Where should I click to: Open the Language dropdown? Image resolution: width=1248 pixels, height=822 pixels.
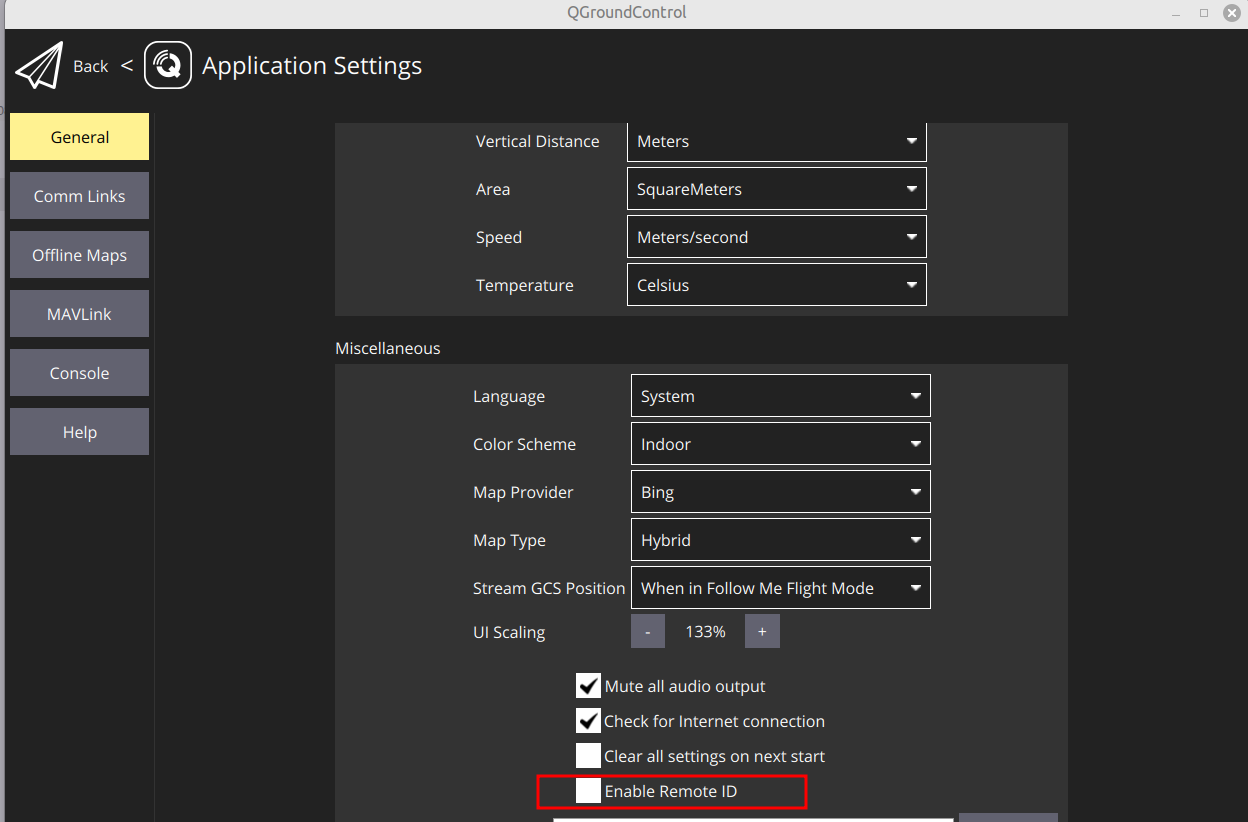pyautogui.click(x=781, y=396)
